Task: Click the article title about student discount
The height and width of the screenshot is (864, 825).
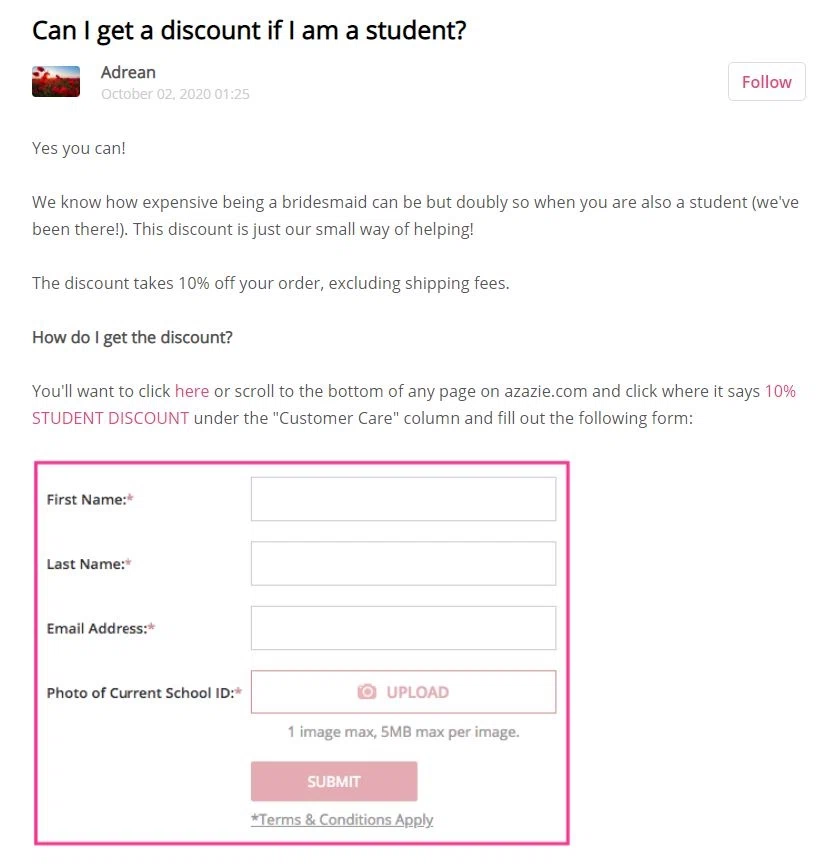Action: click(249, 30)
